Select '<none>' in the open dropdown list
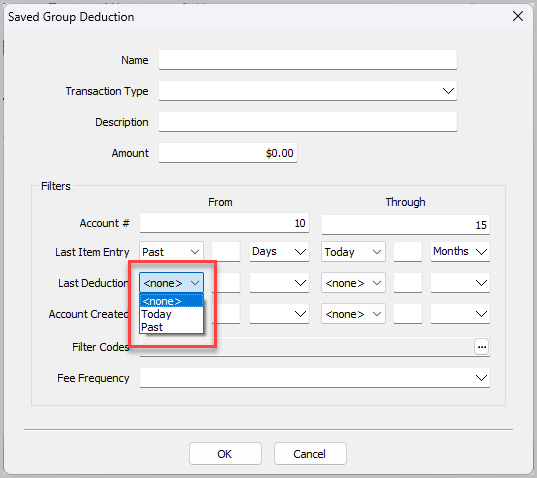The image size is (537, 478). pyautogui.click(x=171, y=301)
